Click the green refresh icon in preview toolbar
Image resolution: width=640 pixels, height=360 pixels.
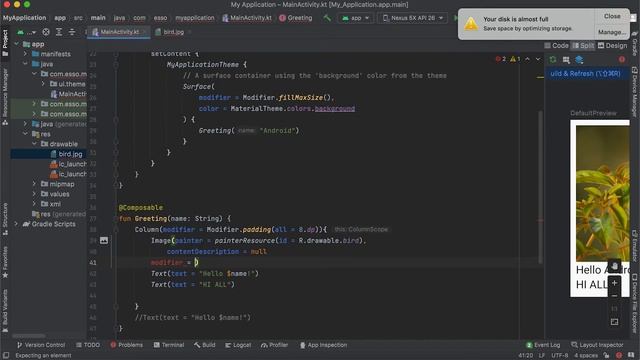point(553,60)
